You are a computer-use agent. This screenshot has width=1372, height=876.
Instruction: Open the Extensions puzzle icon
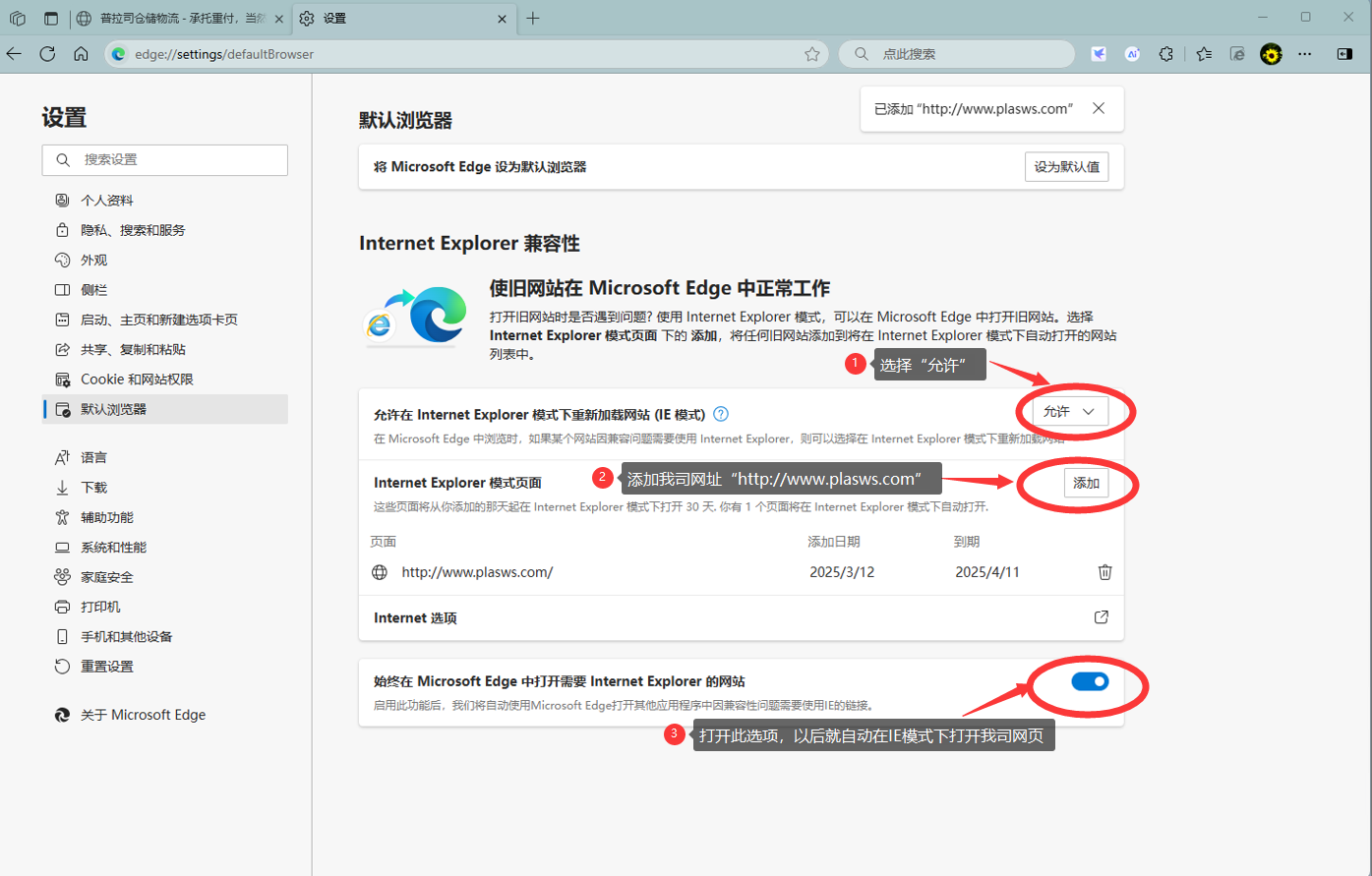point(1165,54)
